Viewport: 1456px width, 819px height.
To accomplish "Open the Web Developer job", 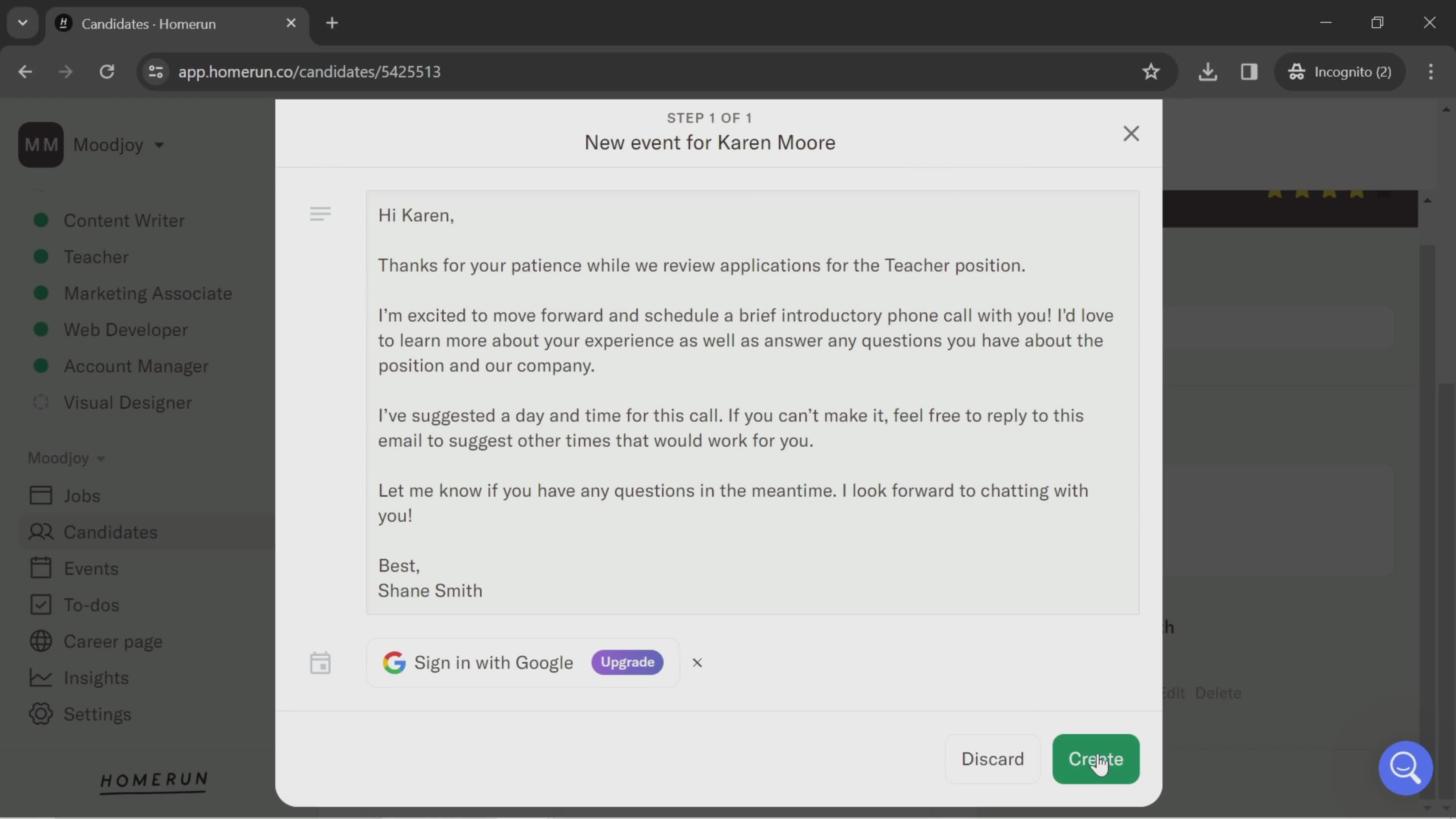I will pos(126,329).
